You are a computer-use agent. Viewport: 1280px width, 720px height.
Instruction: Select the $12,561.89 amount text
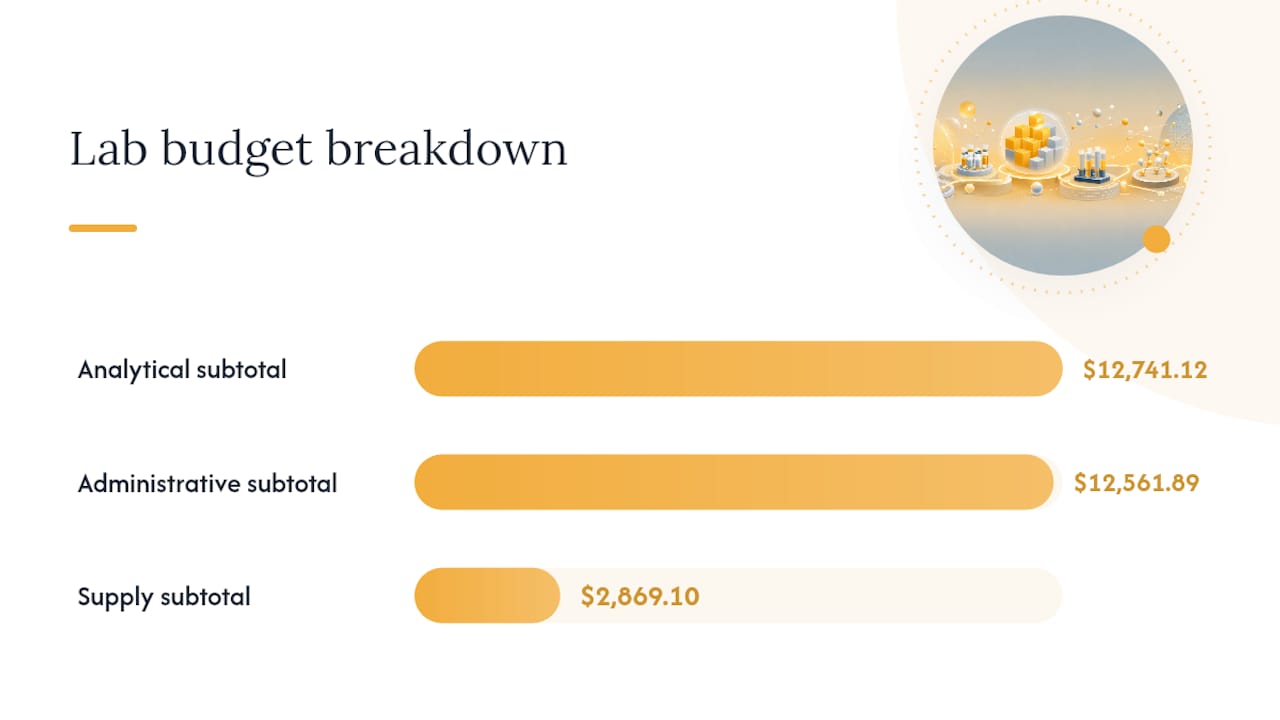pos(1136,483)
